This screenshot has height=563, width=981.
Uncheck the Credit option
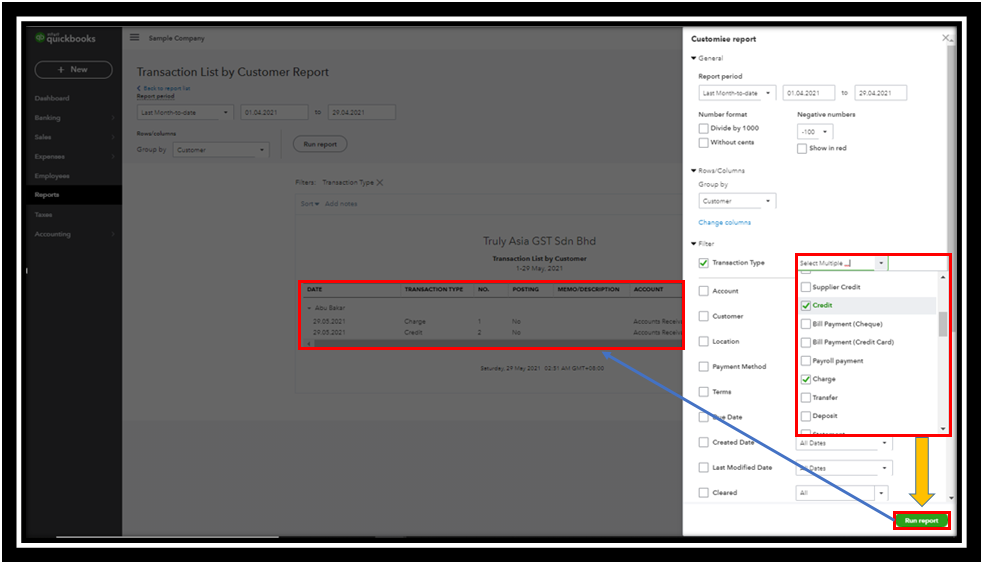806,305
